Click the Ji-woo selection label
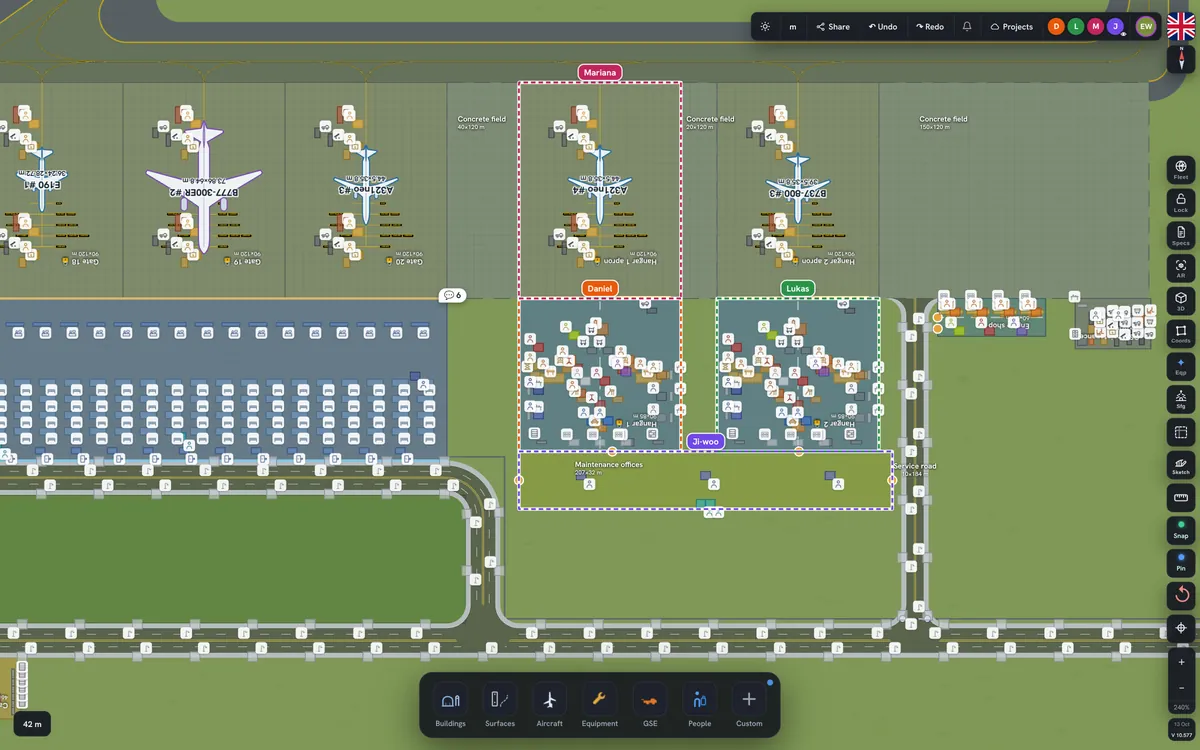Image resolution: width=1200 pixels, height=750 pixels. [x=705, y=442]
